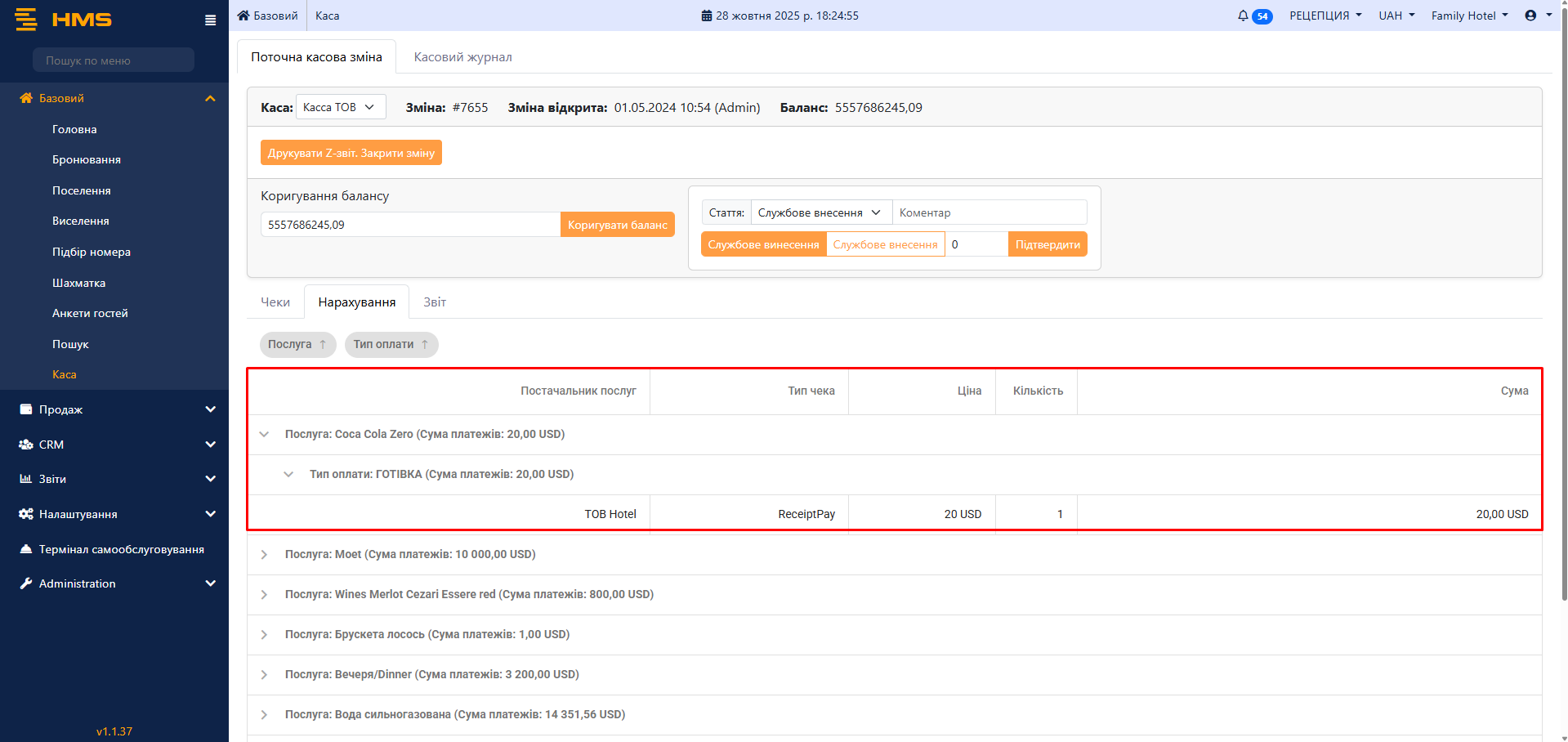Select the Службове внесення toggle option
1568x742 pixels.
(885, 244)
